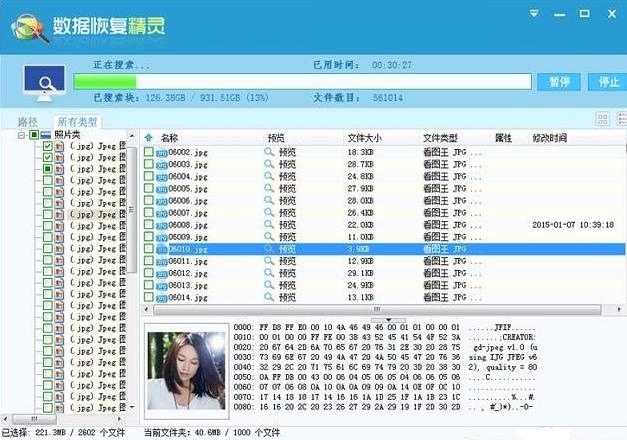627x440 pixels.
Task: Click the magnifier preview icon for 06008.jpg
Action: tap(269, 224)
